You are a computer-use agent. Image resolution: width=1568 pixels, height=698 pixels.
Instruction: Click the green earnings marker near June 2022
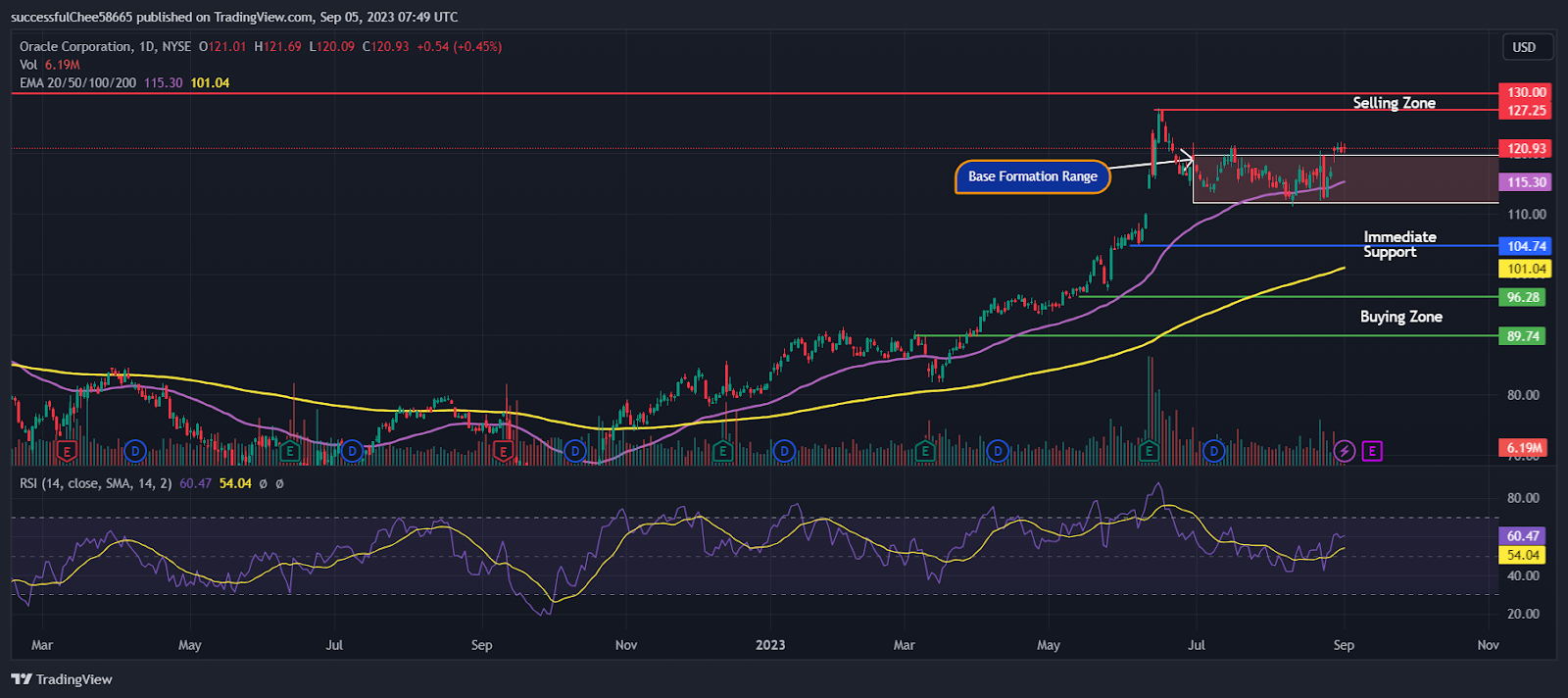(x=289, y=451)
